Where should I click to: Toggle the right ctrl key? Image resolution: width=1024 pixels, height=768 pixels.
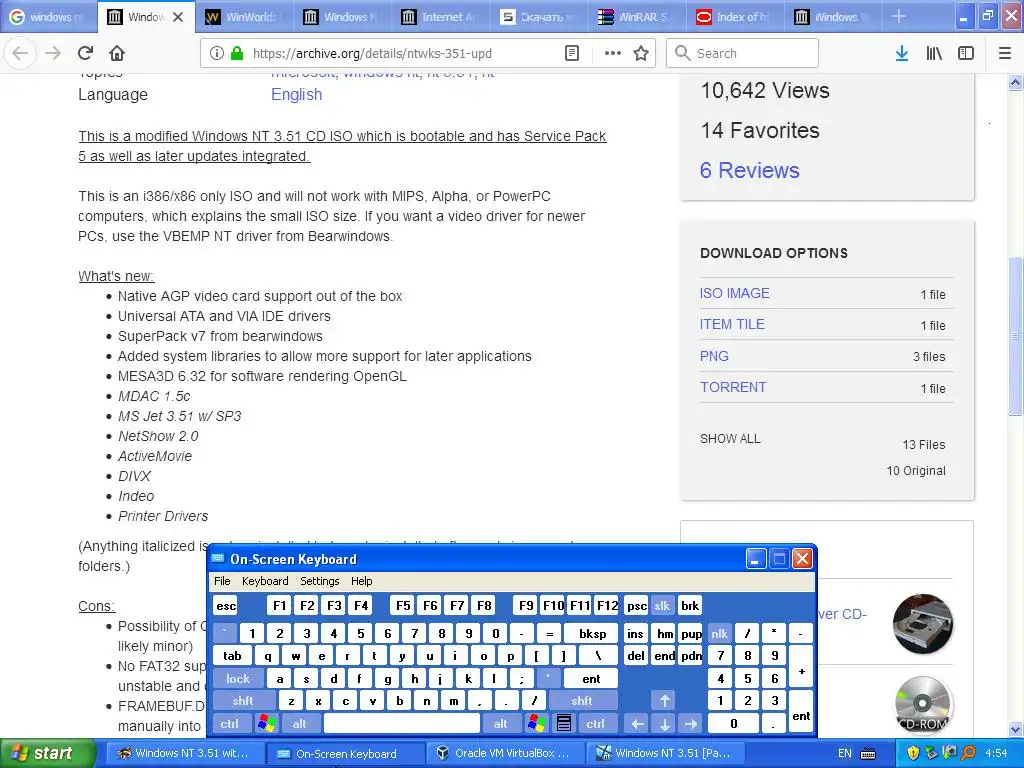point(596,723)
